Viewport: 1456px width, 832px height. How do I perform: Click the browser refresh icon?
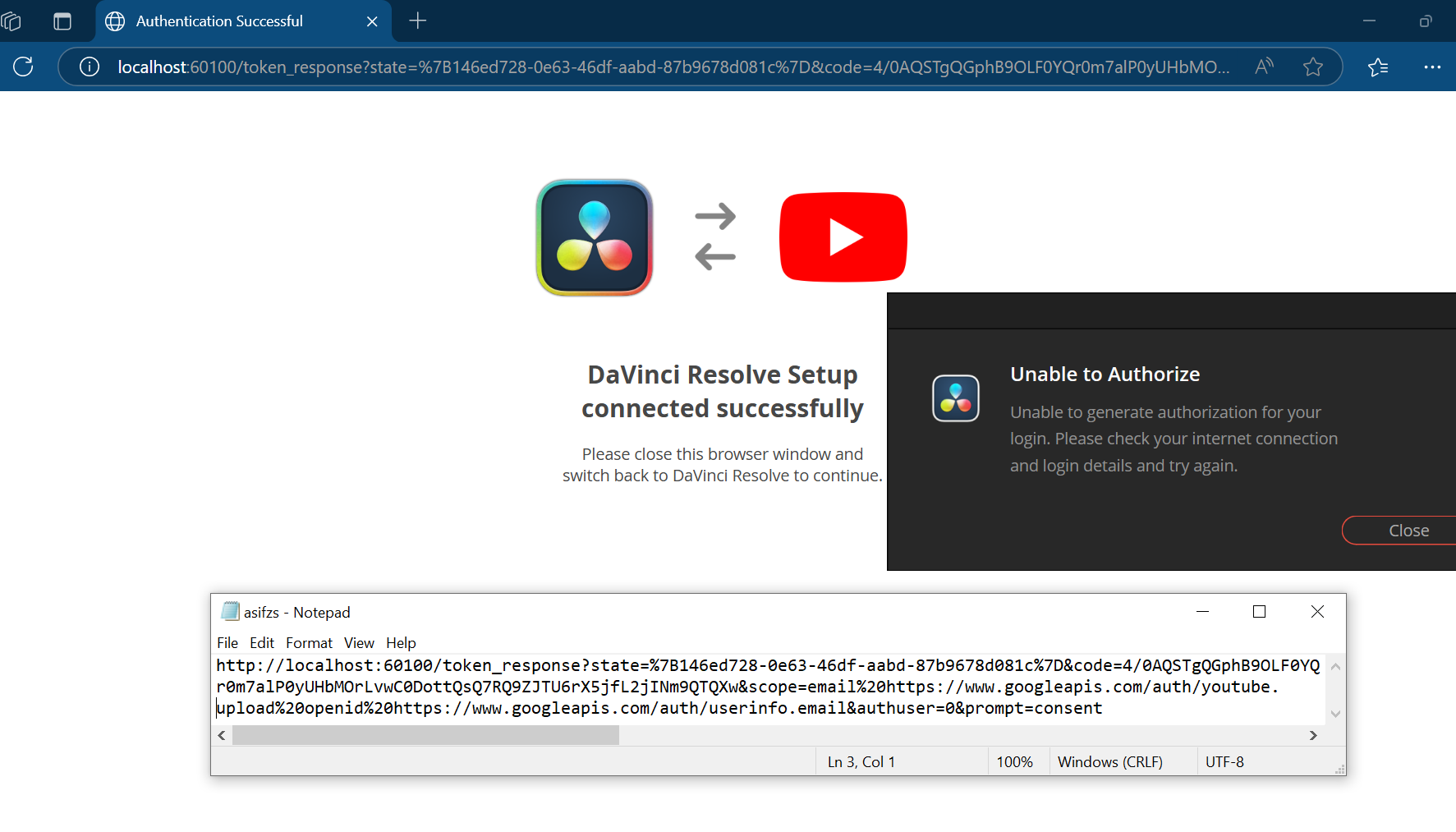[x=23, y=67]
